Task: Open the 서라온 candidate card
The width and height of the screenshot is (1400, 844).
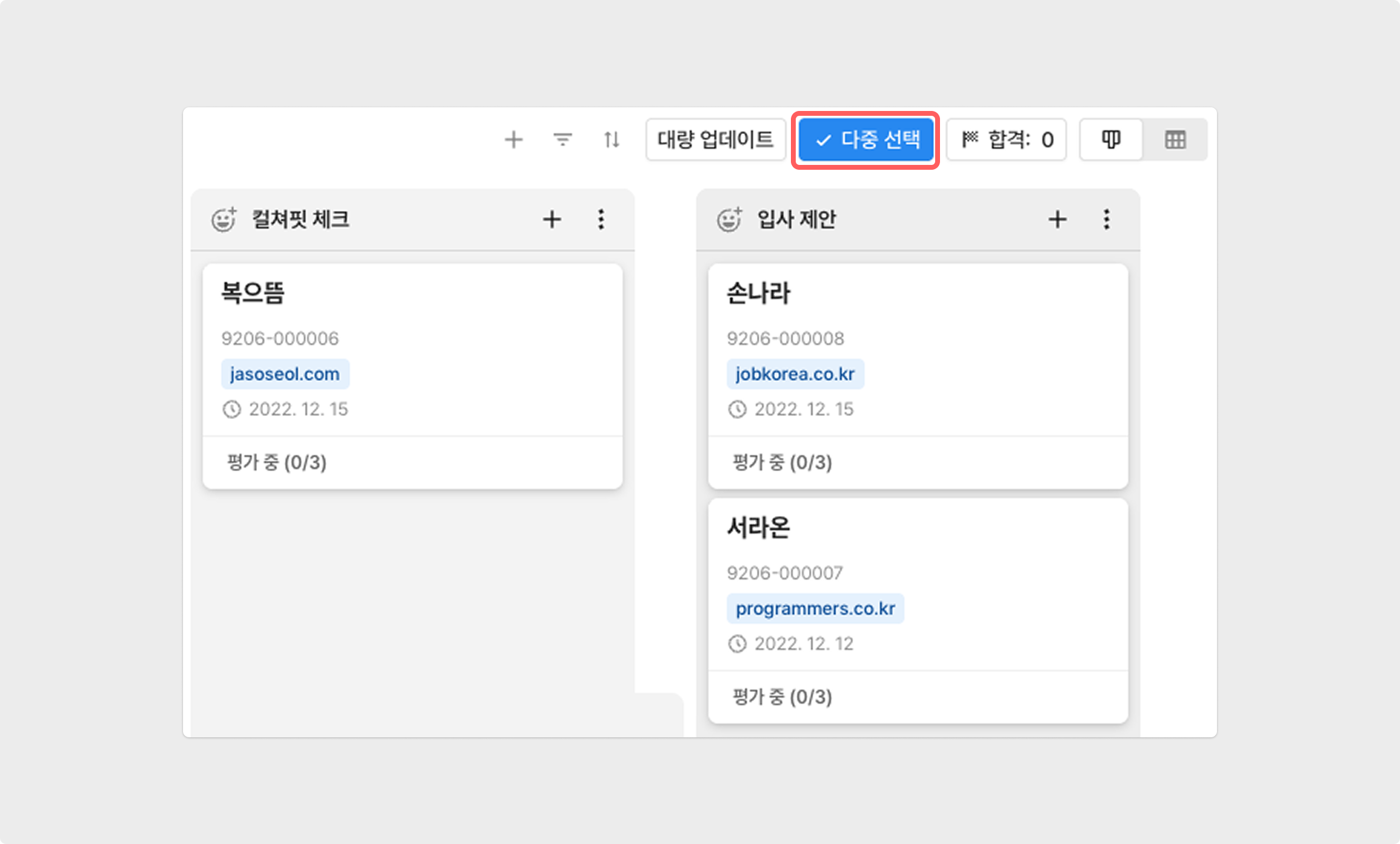Action: coord(918,611)
